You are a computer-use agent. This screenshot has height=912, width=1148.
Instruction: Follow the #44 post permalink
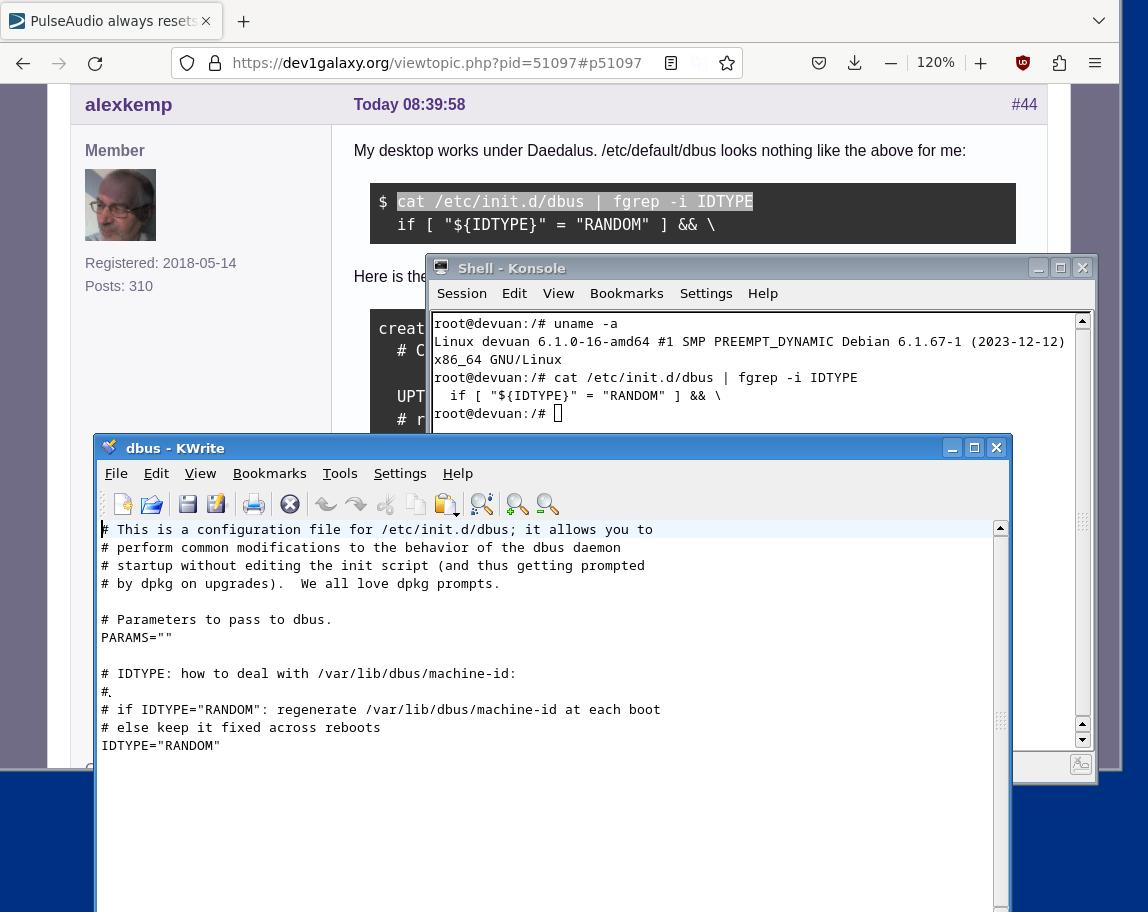pos(1024,105)
